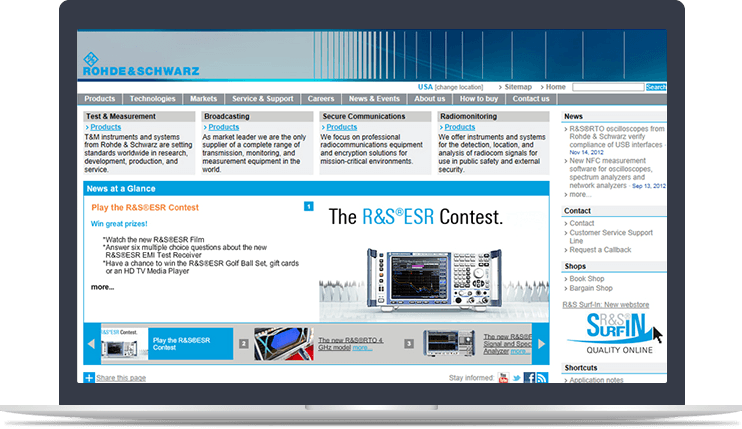Click the RSS feed icon

point(542,378)
